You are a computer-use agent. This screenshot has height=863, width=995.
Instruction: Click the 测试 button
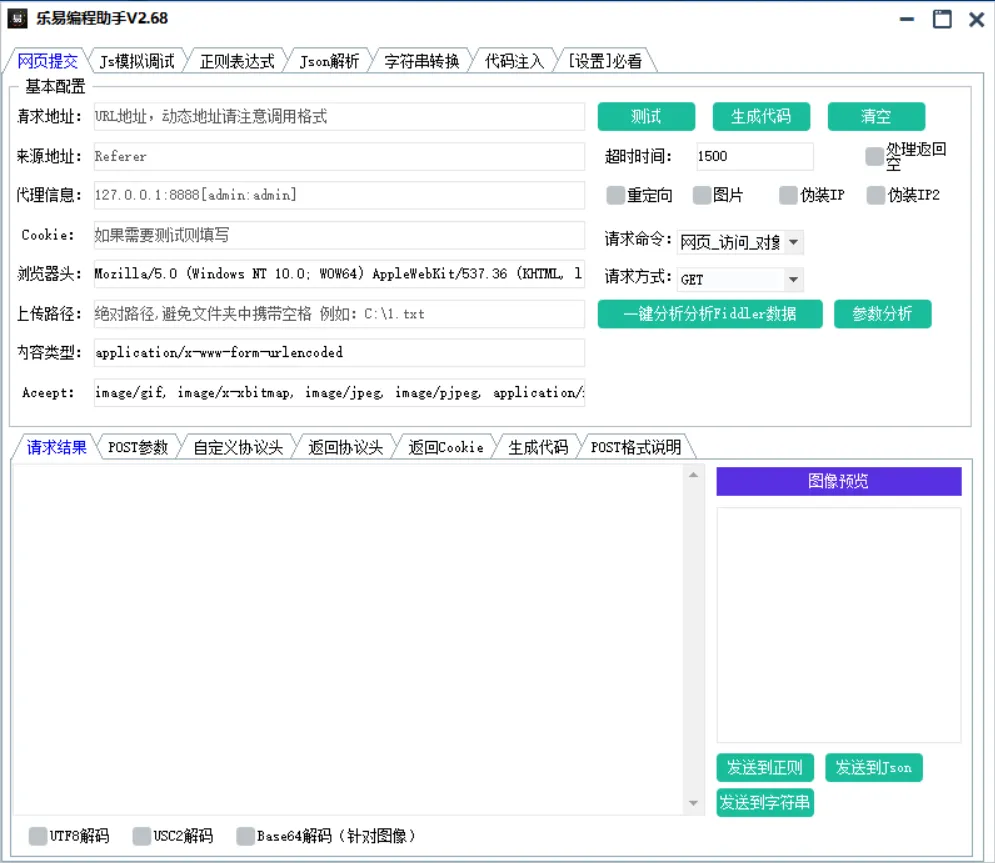pyautogui.click(x=646, y=116)
